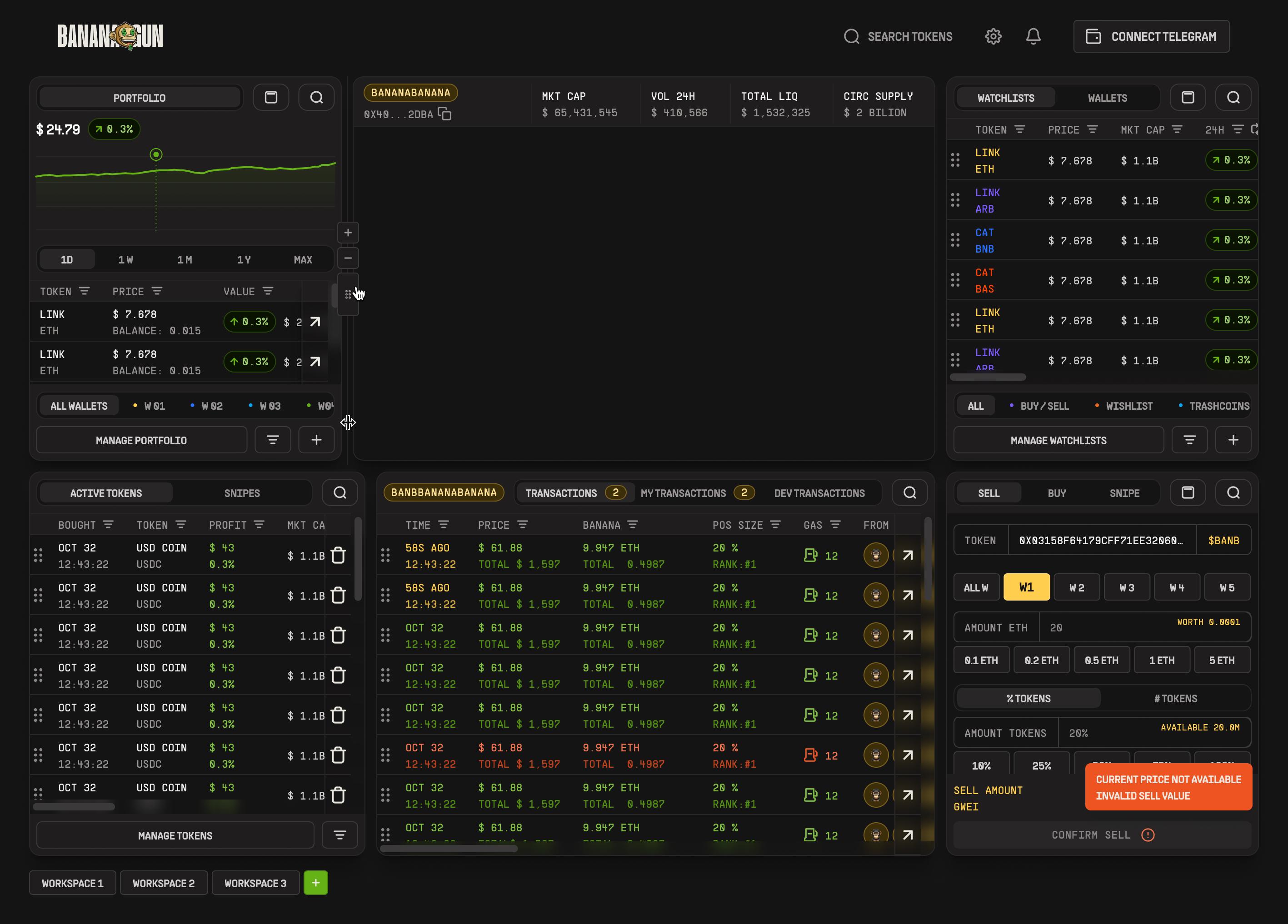Click the Amount ETH input field
Image resolution: width=1288 pixels, height=924 pixels.
click(1108, 628)
